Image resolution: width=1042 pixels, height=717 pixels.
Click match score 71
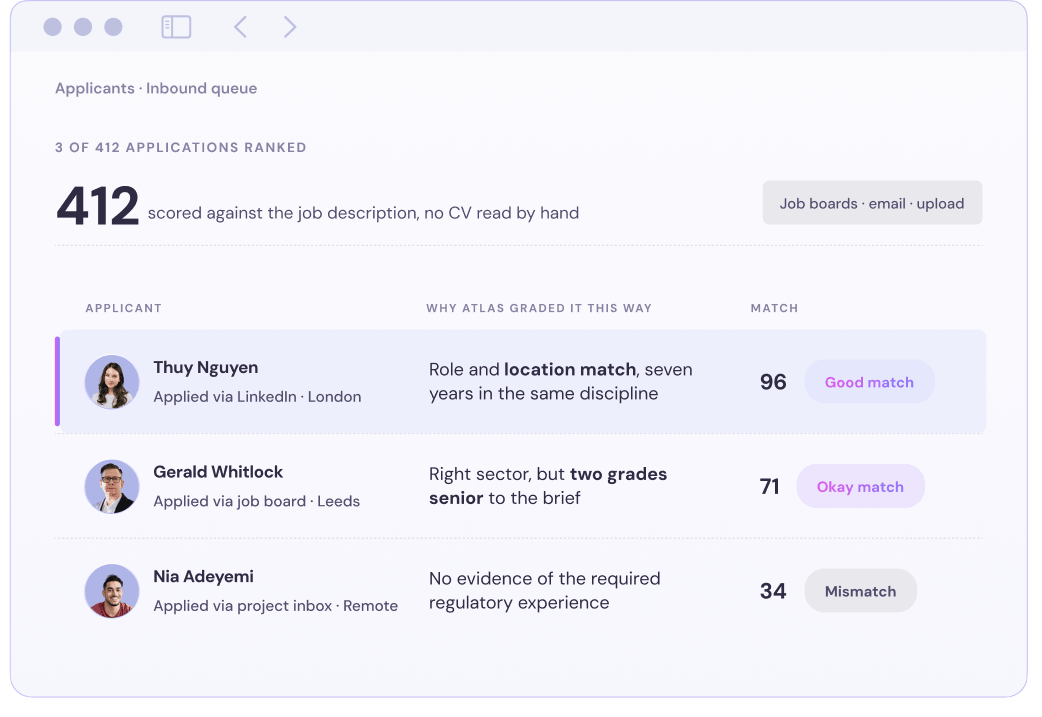(x=770, y=486)
